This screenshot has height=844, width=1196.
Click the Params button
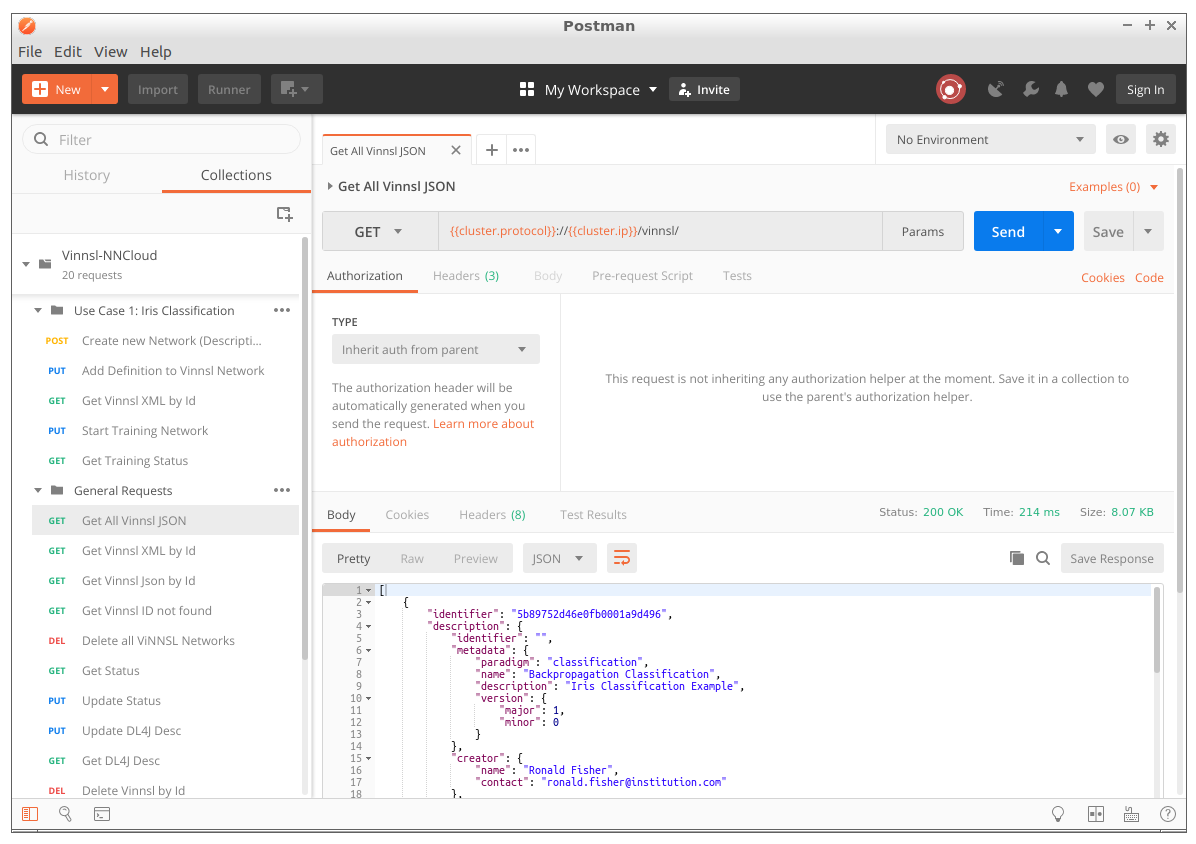[x=922, y=232]
